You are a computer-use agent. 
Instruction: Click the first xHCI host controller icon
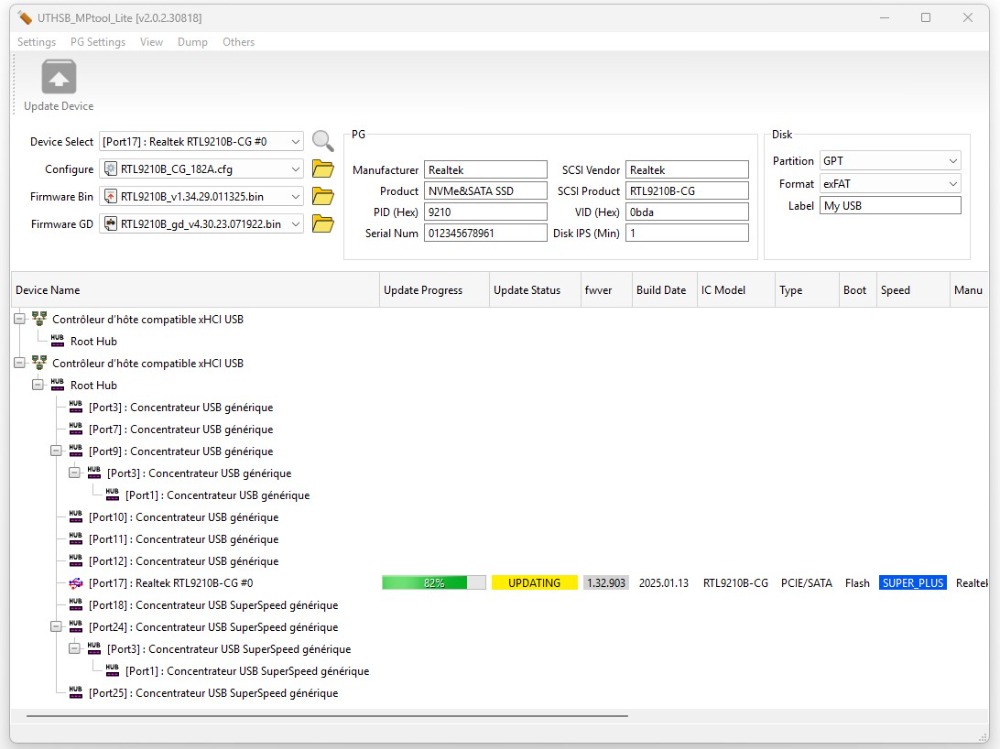coord(39,319)
